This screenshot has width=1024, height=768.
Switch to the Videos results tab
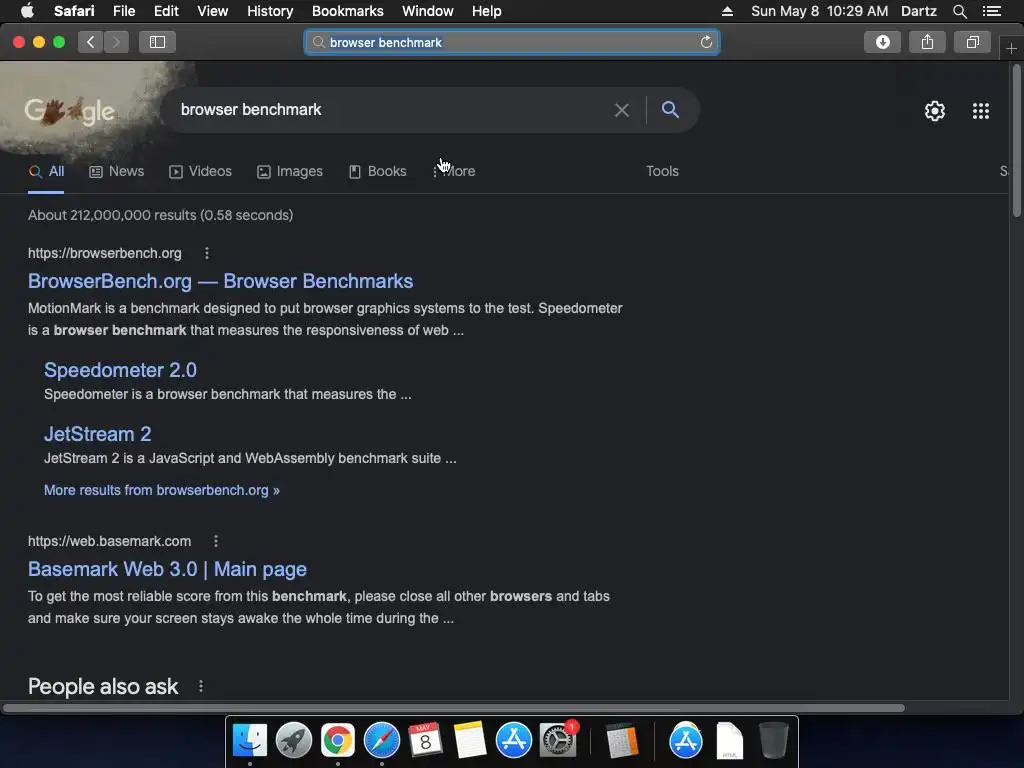click(x=200, y=172)
